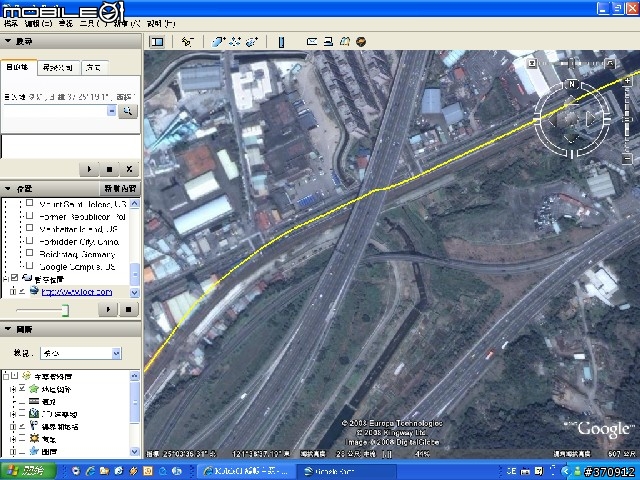Check the Forbidden City China checkbox
640x480 pixels.
pos(29,240)
